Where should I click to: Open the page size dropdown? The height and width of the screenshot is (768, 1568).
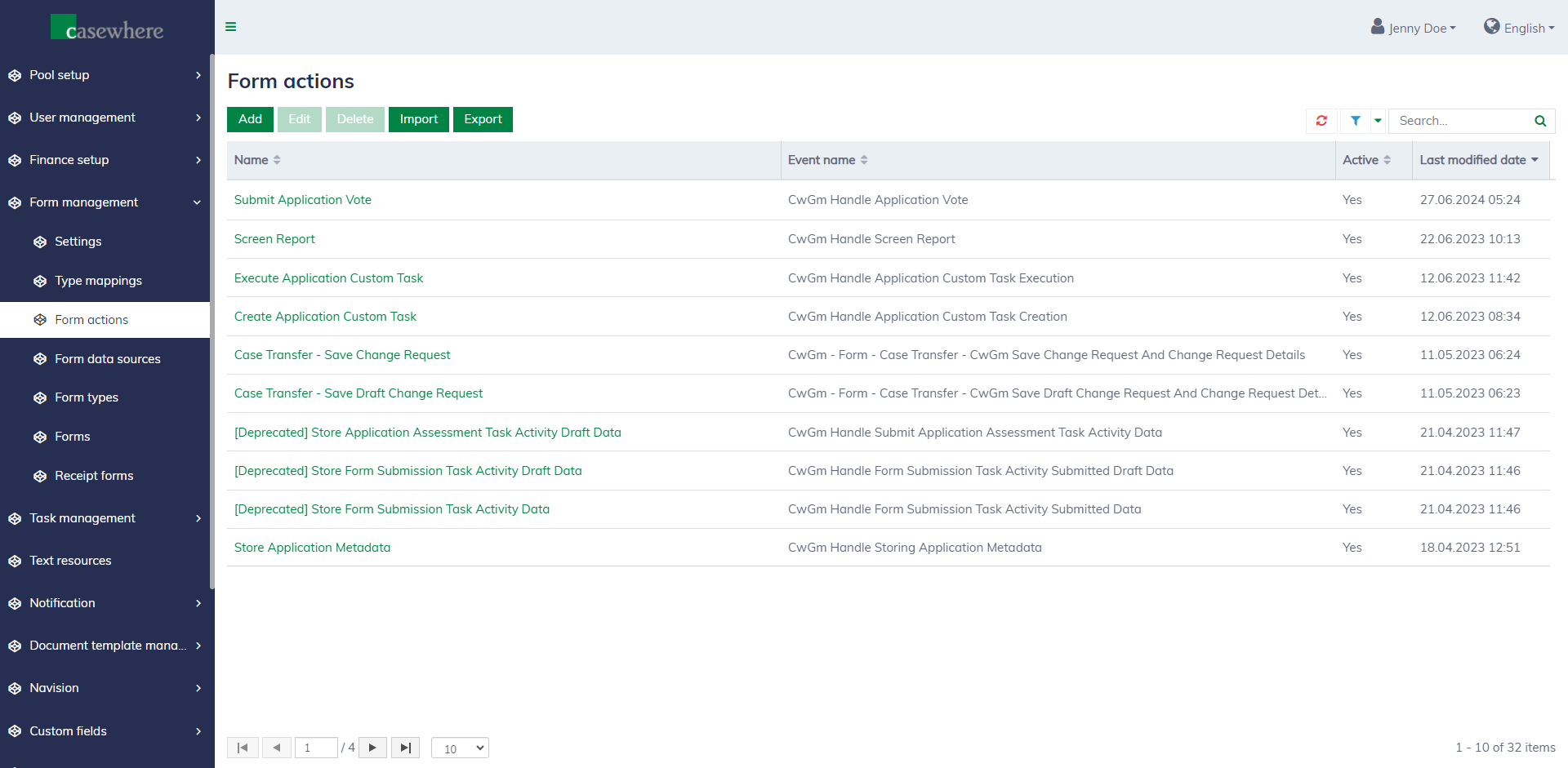pos(460,748)
